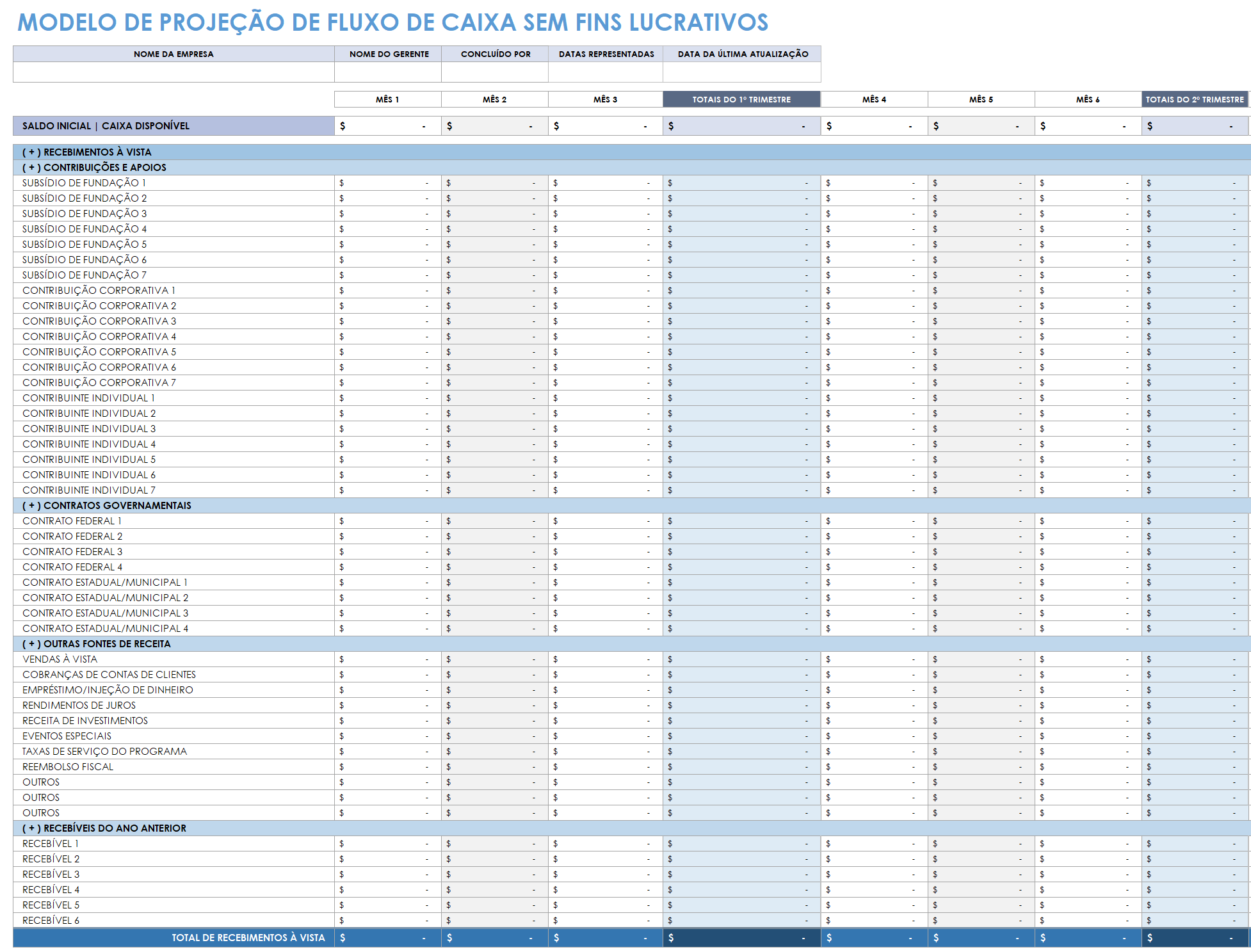Click the spreadsheet title MODELO DE PROJEÇÃO
This screenshot has height=952, width=1251.
tap(392, 22)
